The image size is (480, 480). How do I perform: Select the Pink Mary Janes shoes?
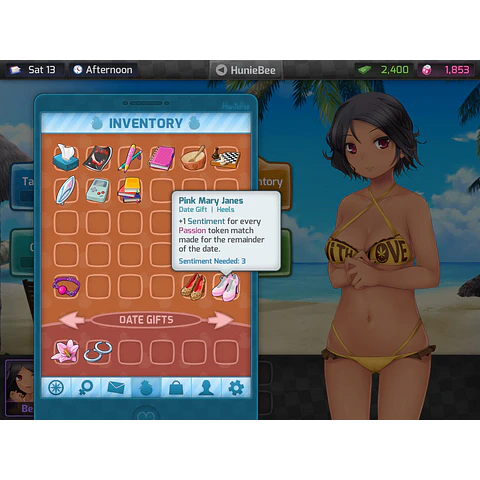(x=226, y=287)
